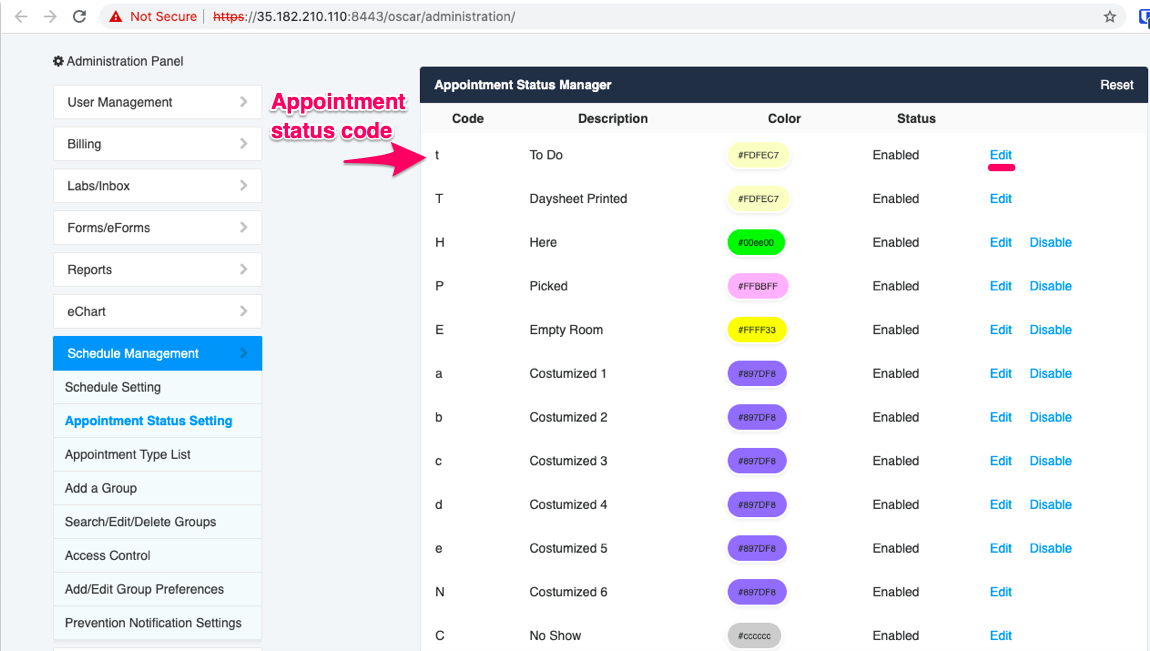This screenshot has height=651, width=1150.
Task: Click pink #FFBBFF Picked swatch
Action: 758,286
